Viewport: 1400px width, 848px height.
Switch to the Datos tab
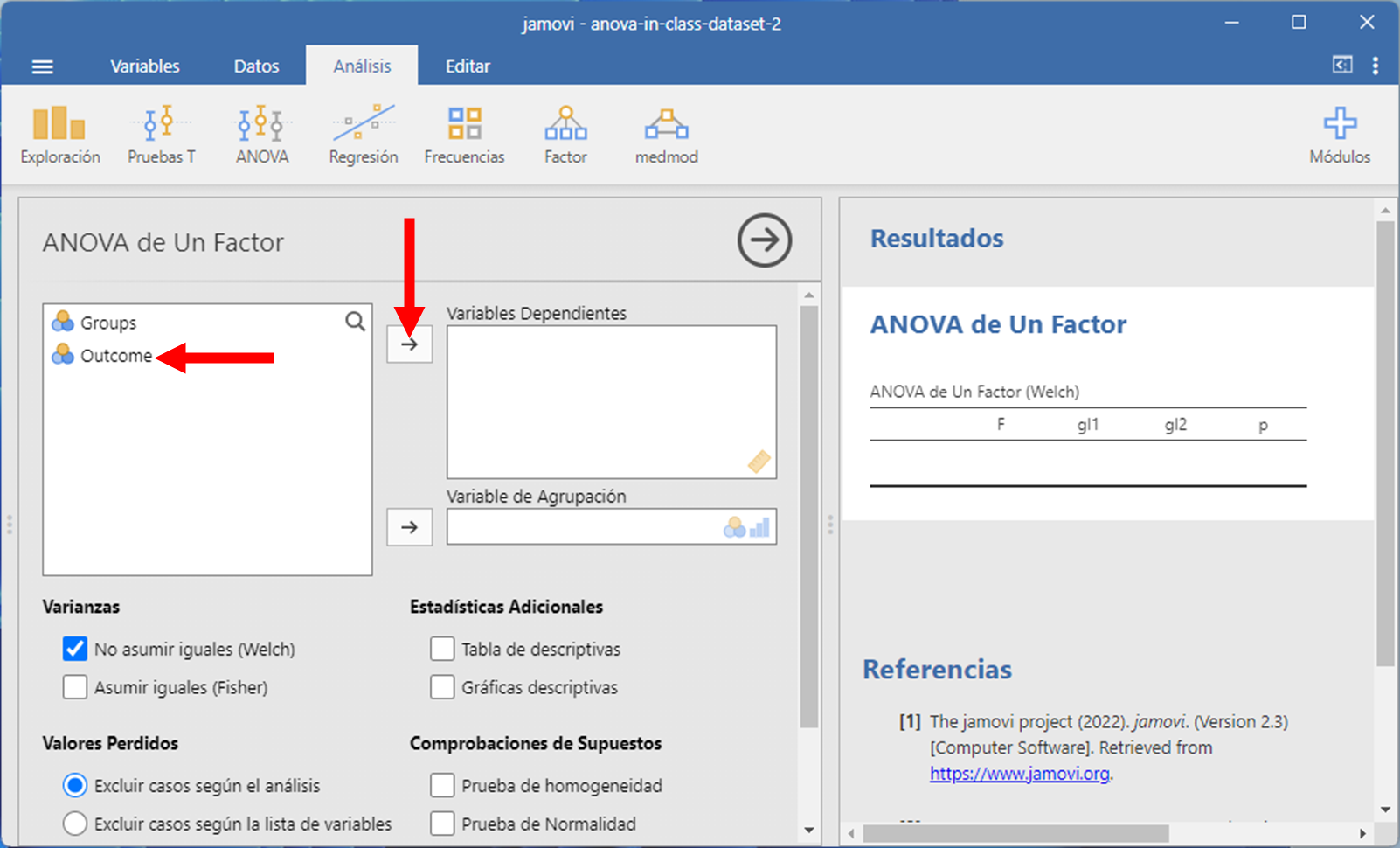(256, 66)
